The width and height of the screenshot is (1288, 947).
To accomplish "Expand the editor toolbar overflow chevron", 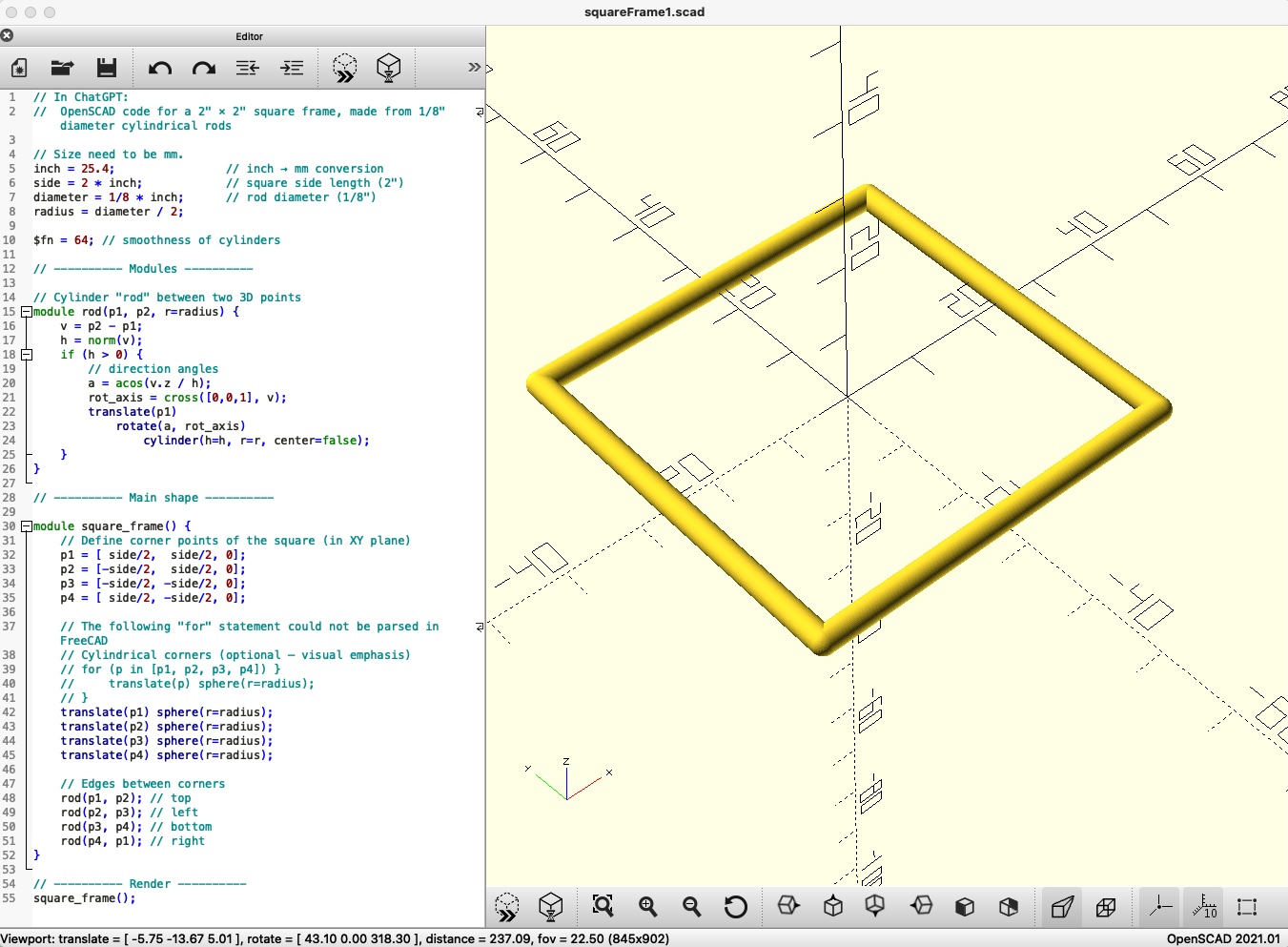I will [474, 68].
